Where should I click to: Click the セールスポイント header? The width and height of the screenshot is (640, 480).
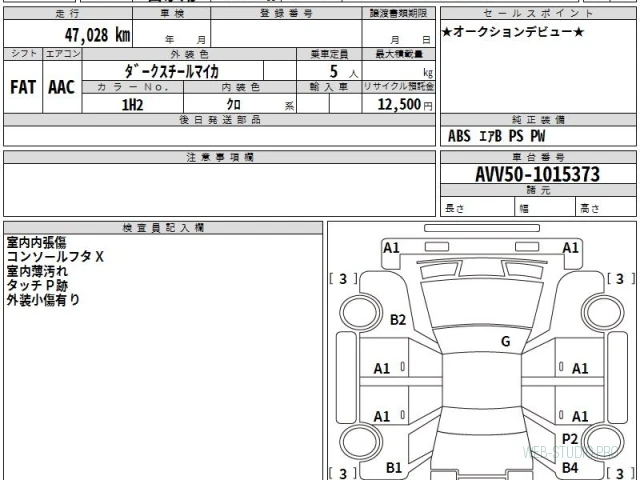(x=538, y=13)
